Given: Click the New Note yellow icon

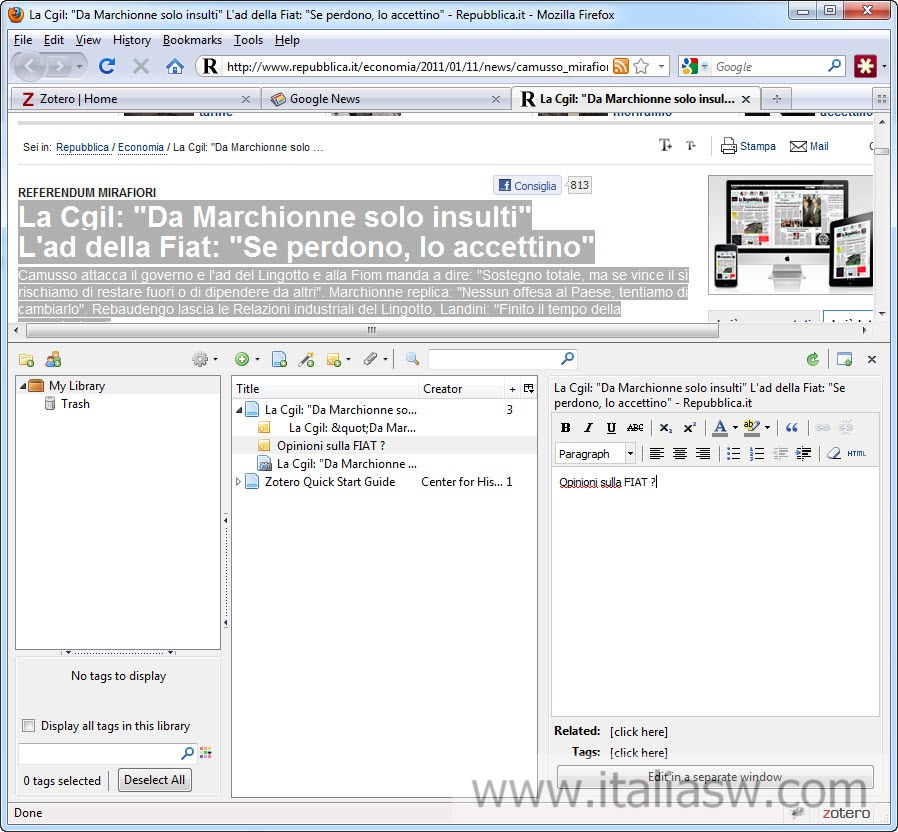Looking at the screenshot, I should point(334,359).
